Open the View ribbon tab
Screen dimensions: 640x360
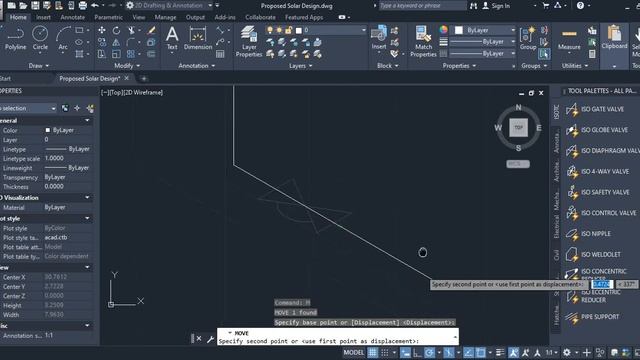tap(139, 17)
